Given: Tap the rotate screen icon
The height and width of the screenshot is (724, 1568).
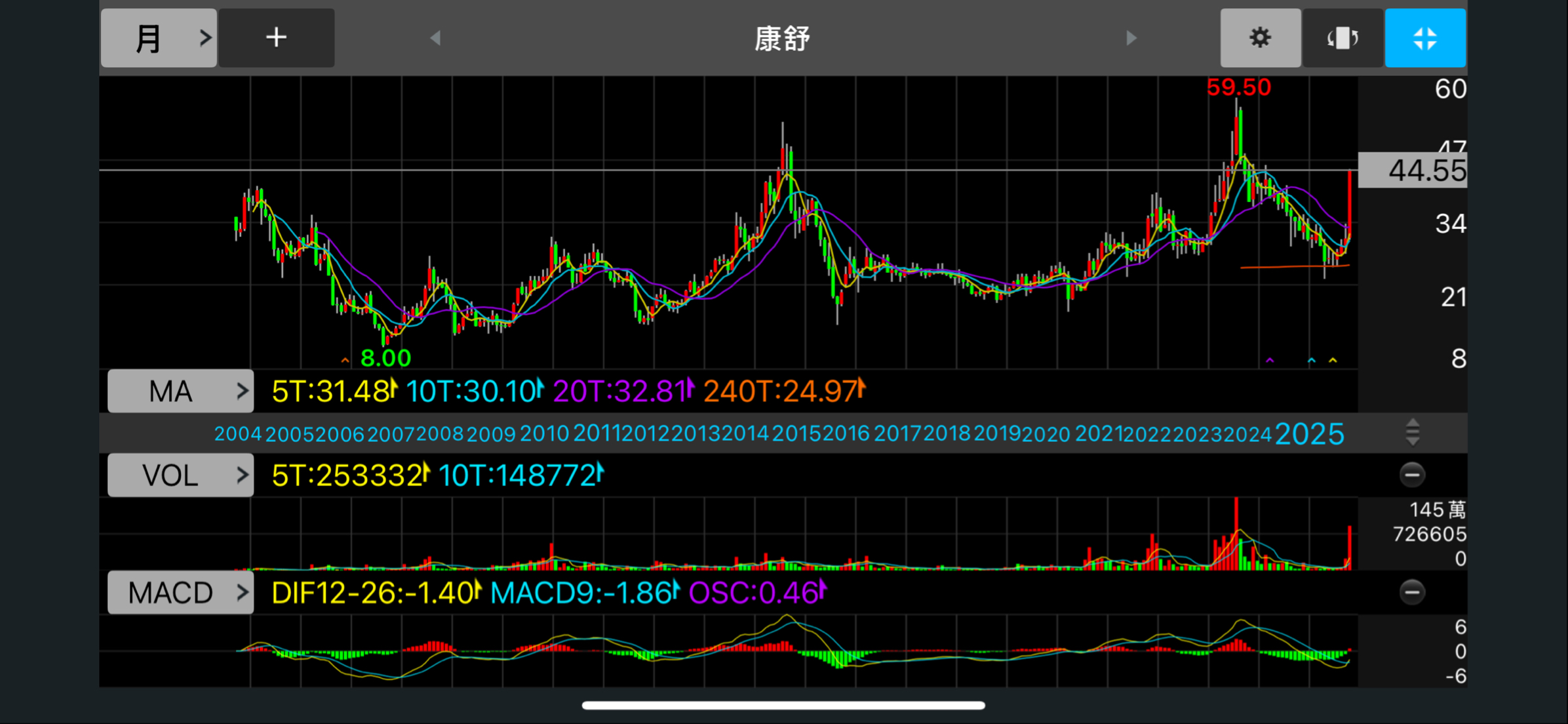Looking at the screenshot, I should [1342, 38].
